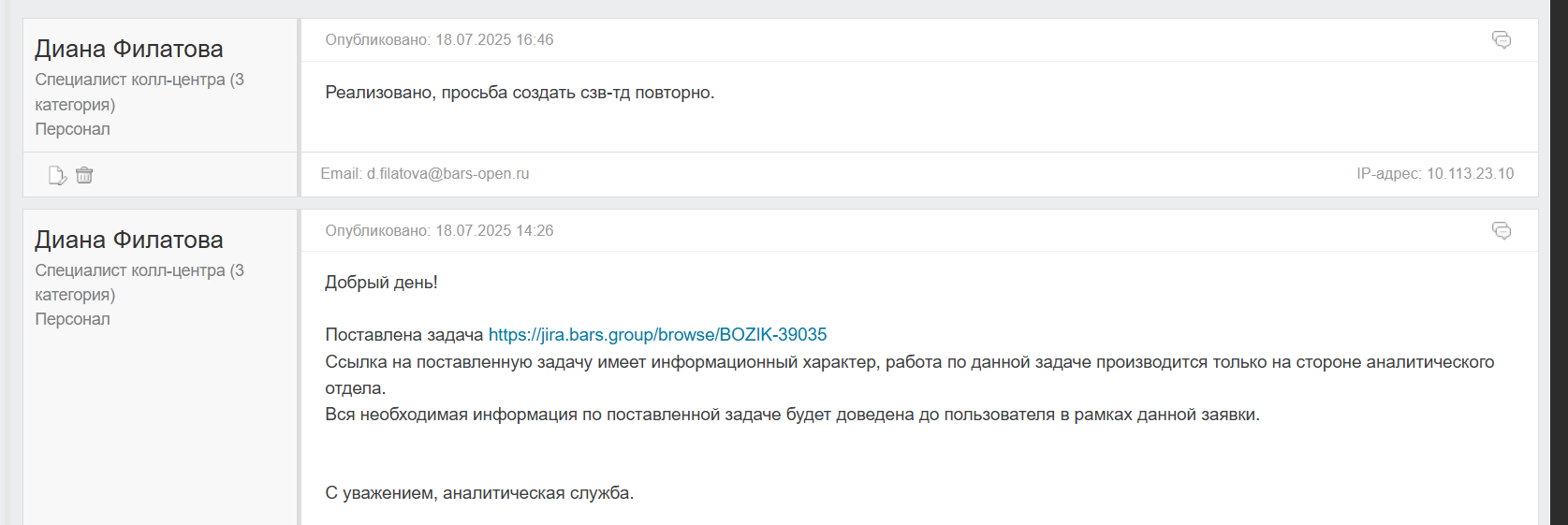Click "Персонал" under the 14:26 post author
The height and width of the screenshot is (525, 1568).
[72, 319]
